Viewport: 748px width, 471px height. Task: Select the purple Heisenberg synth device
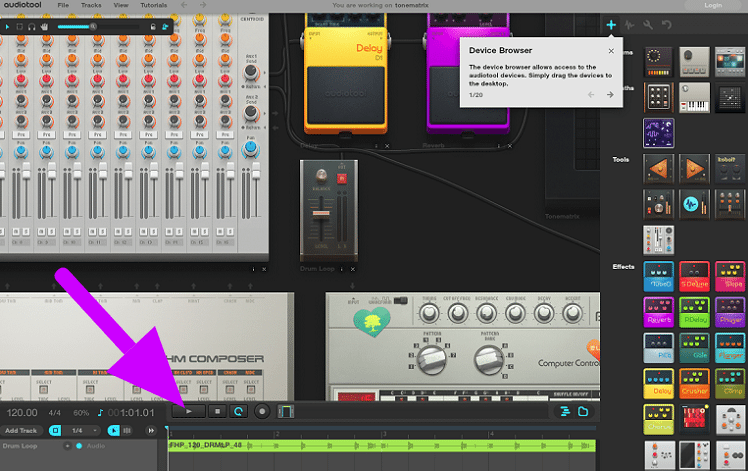click(659, 133)
